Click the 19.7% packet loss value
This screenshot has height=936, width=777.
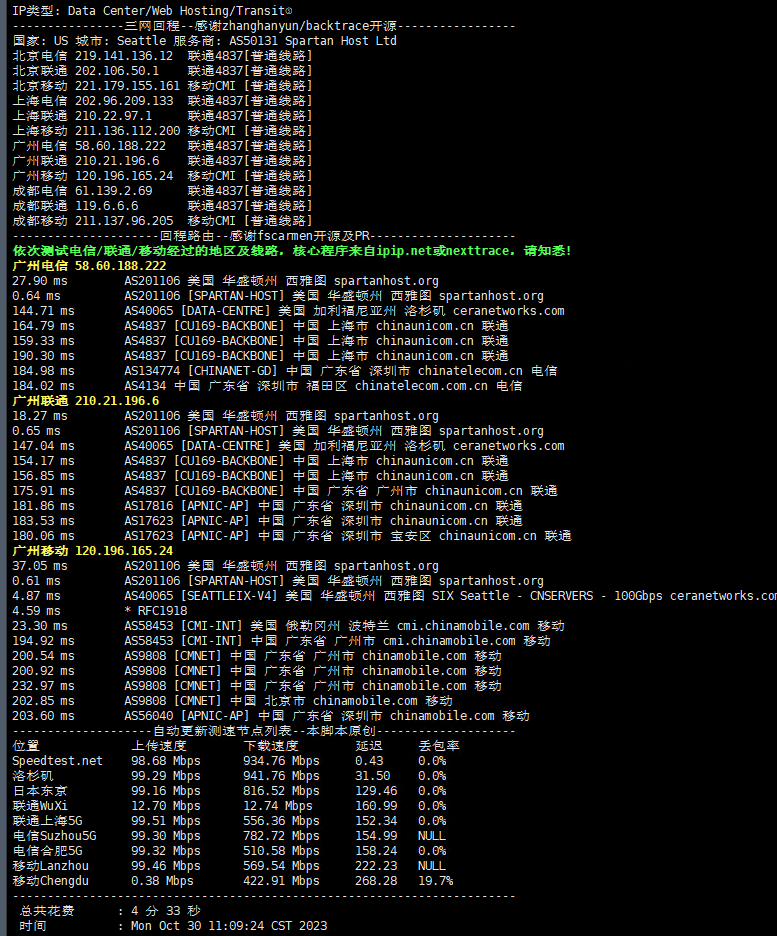[436, 881]
